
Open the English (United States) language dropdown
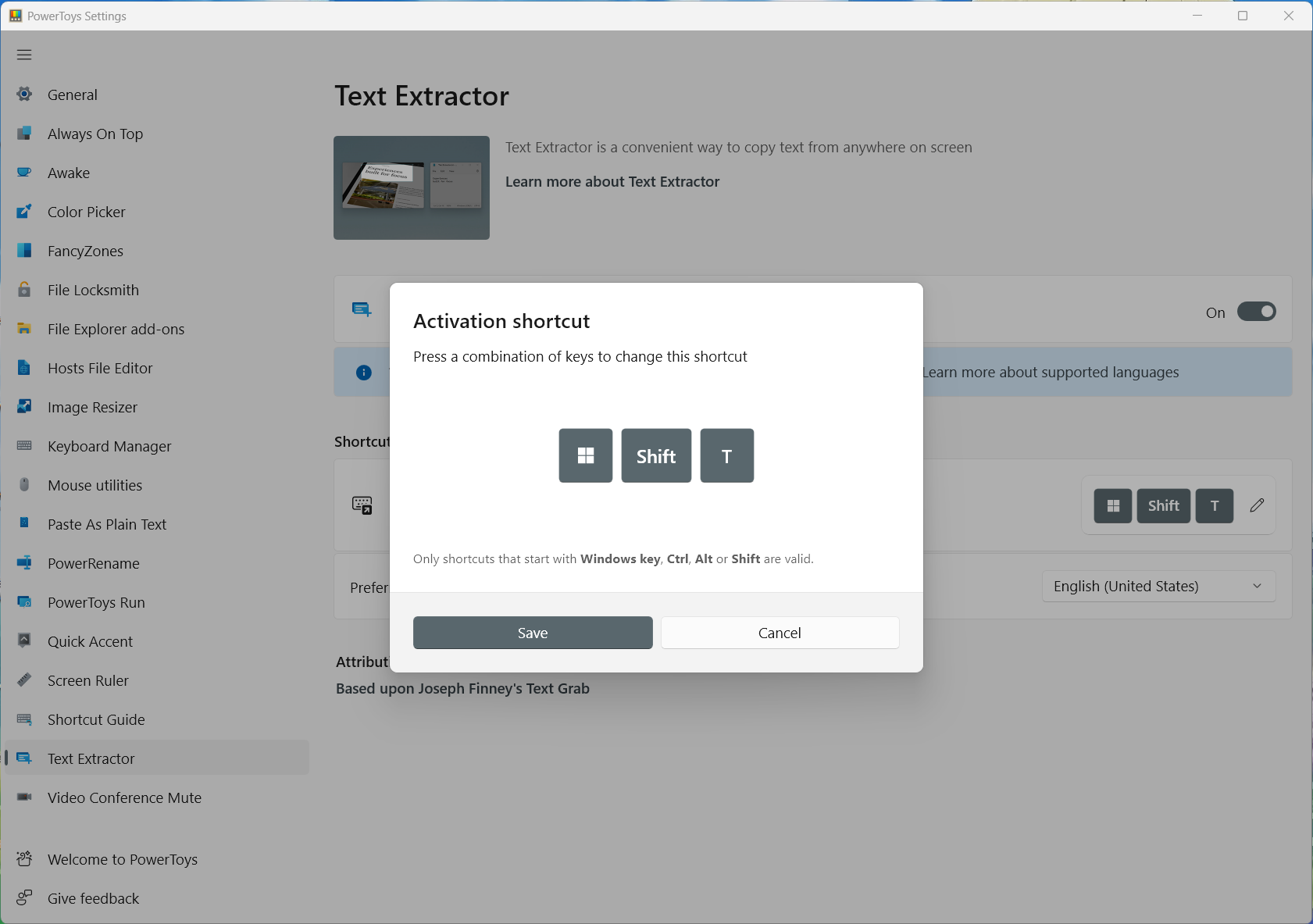[x=1158, y=586]
